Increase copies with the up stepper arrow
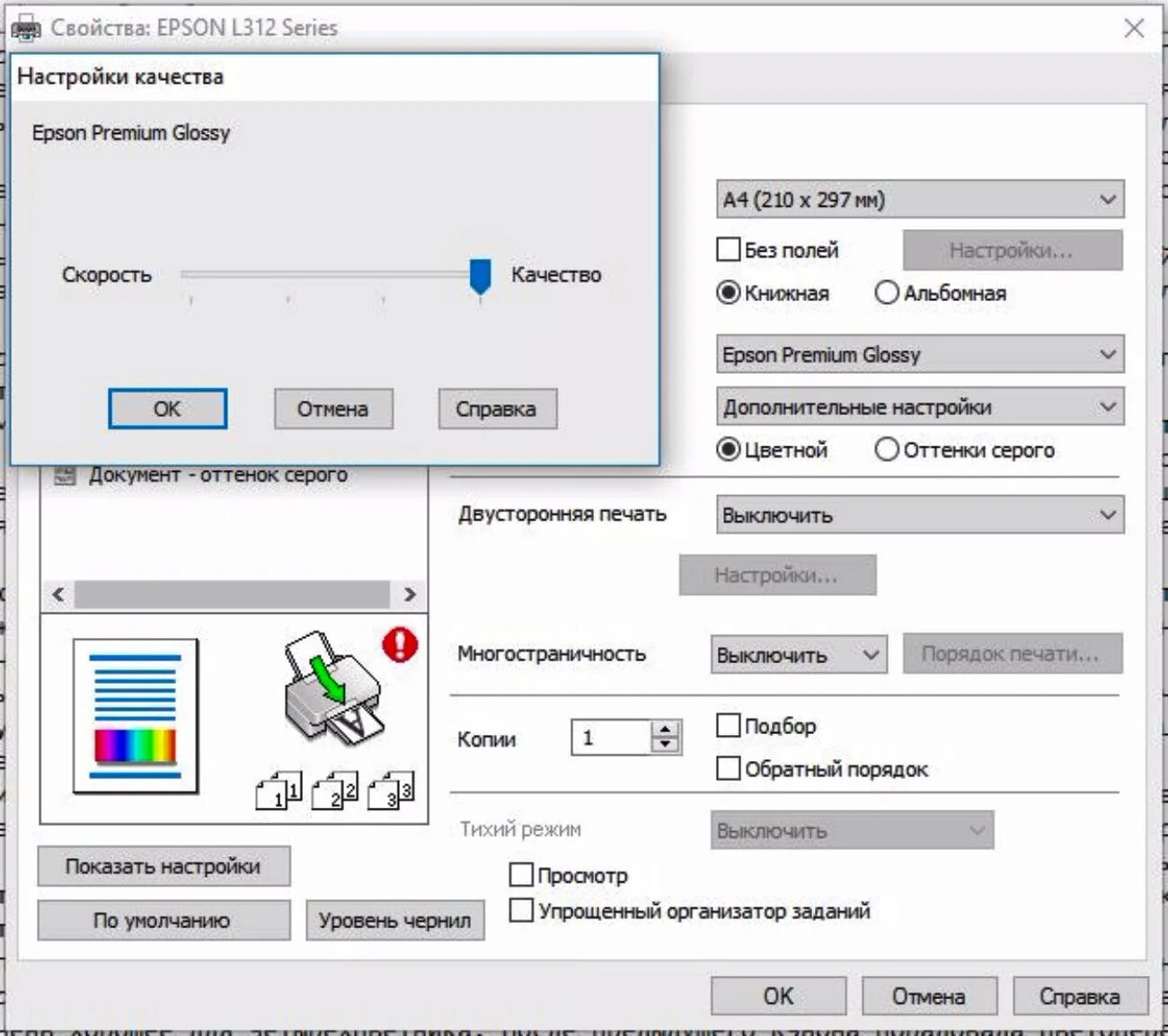1168x1036 pixels. click(665, 729)
